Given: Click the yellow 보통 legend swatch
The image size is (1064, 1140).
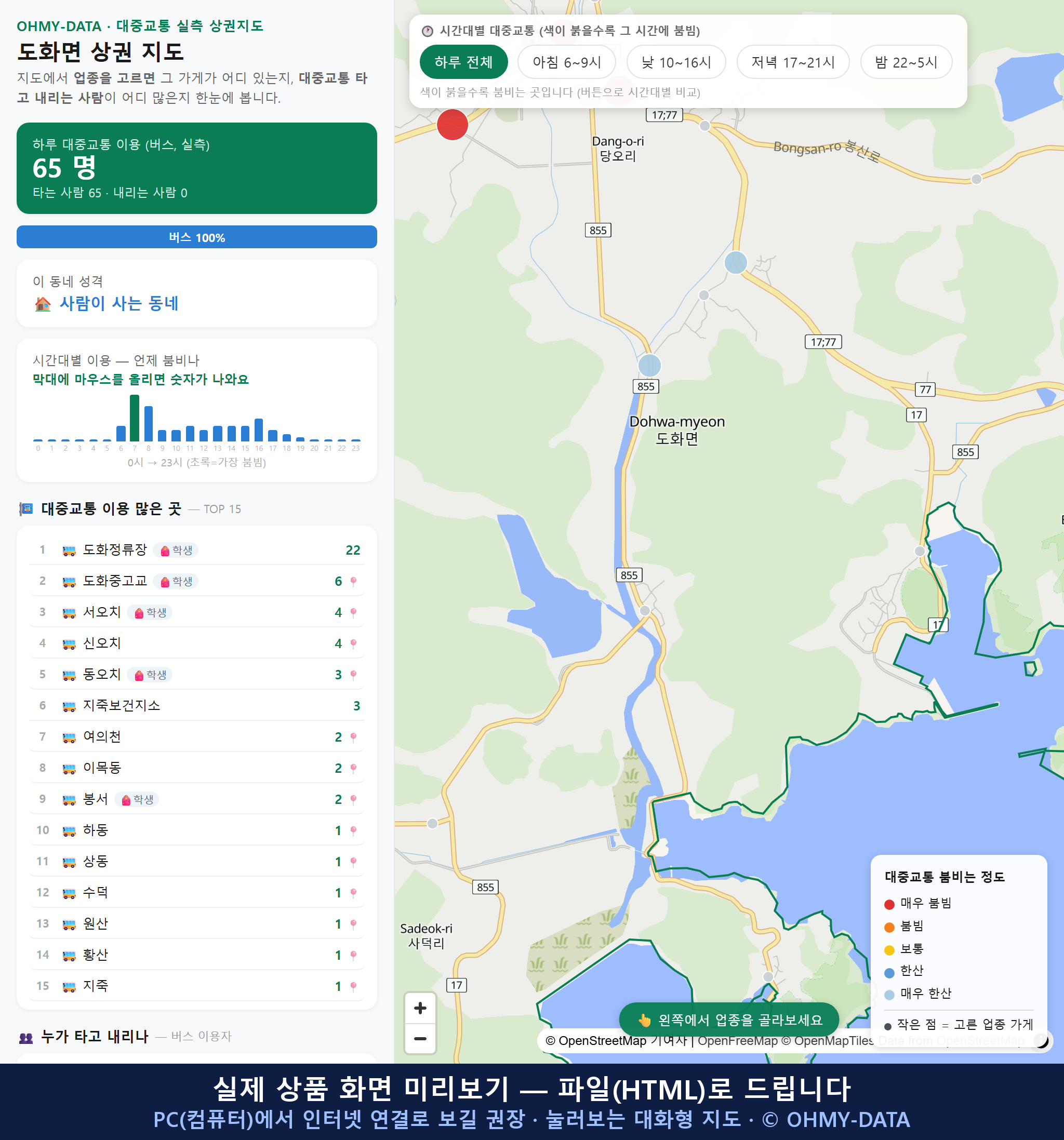Looking at the screenshot, I should pyautogui.click(x=889, y=950).
